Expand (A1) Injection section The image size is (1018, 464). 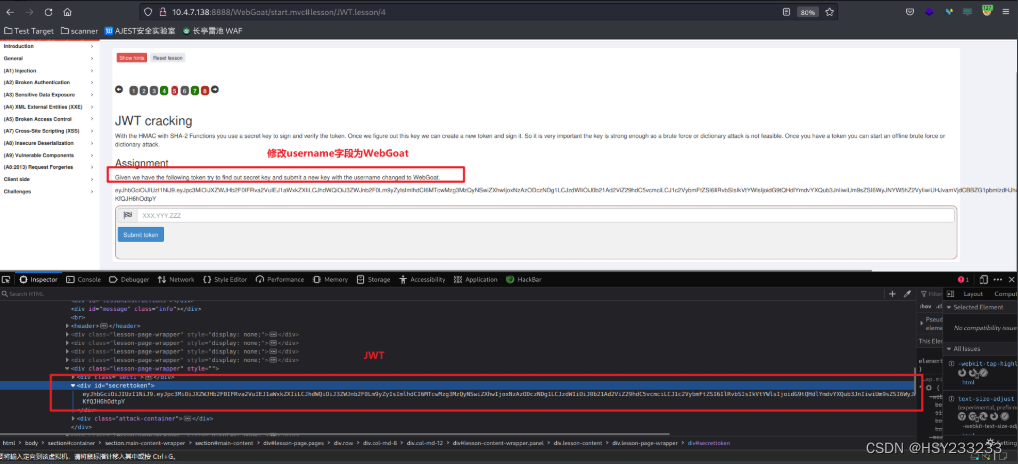pos(49,70)
